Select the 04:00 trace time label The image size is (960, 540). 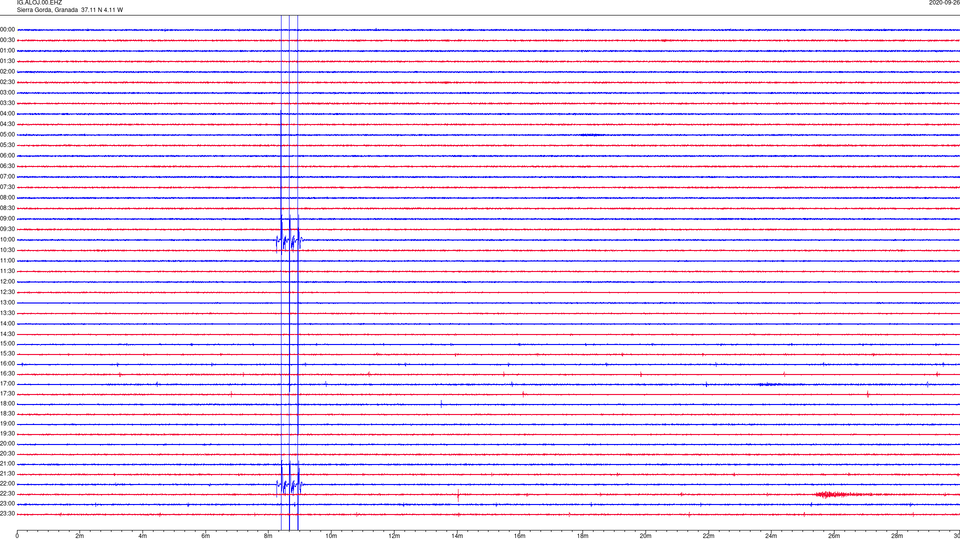8,113
